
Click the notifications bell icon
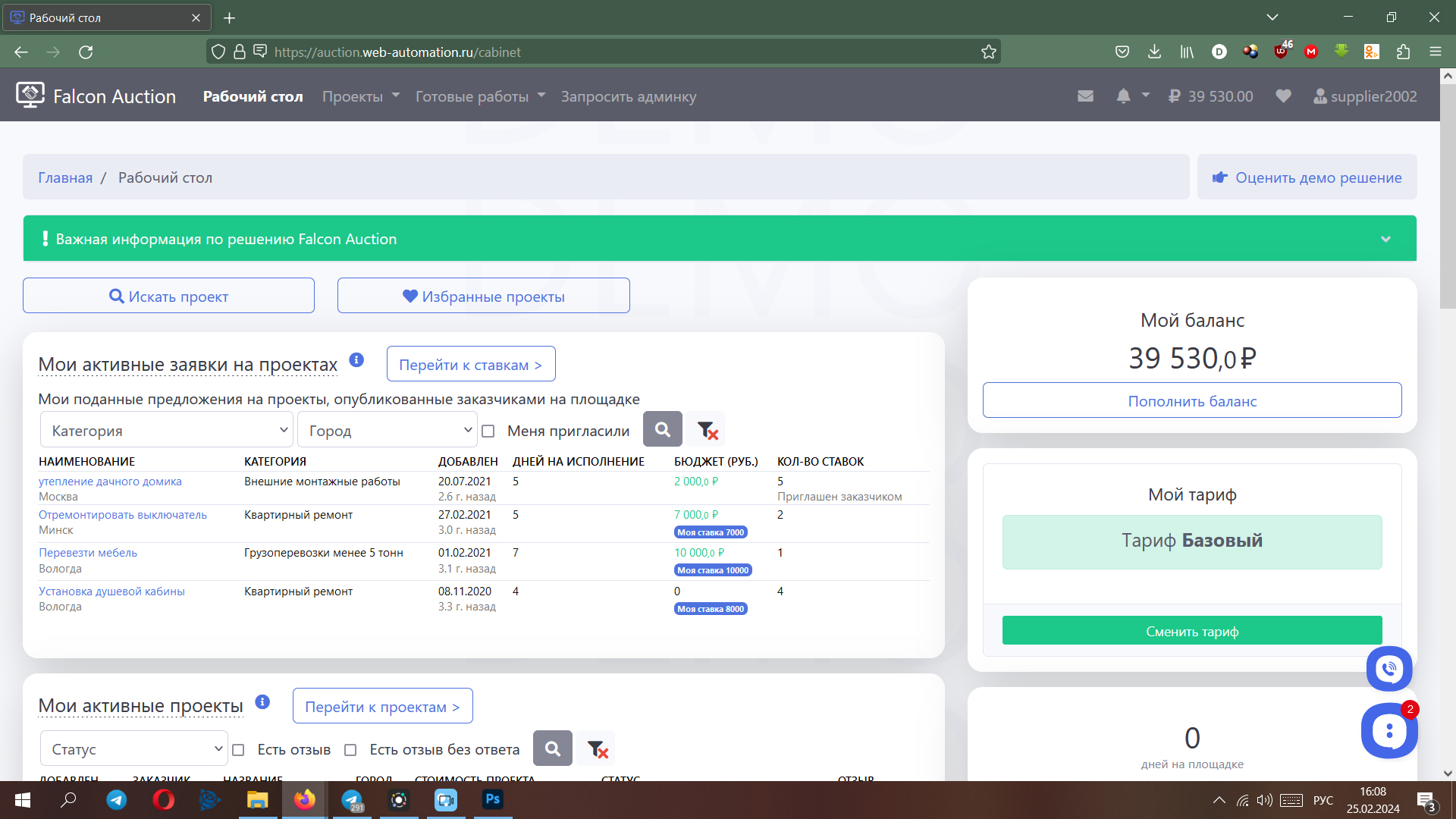(x=1123, y=96)
